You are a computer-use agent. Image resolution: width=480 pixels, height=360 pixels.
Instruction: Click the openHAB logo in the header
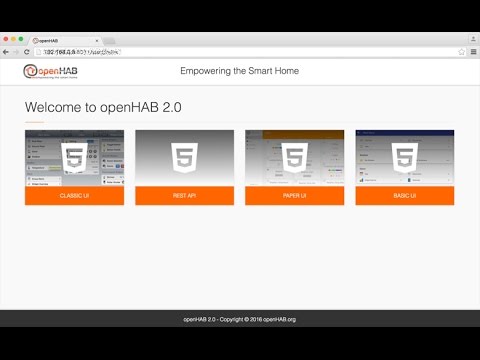(x=50, y=71)
